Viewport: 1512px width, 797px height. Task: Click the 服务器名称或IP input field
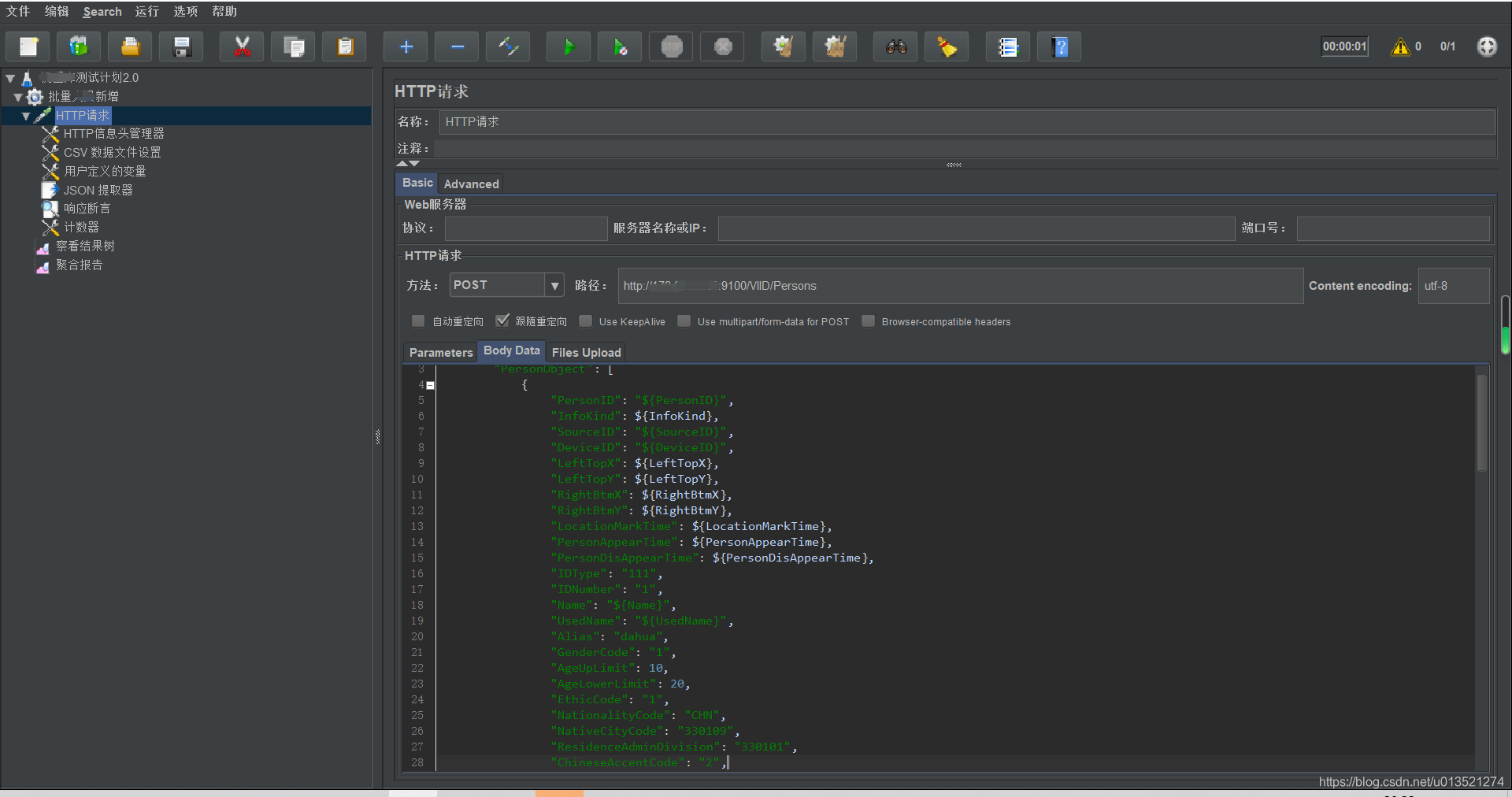point(976,228)
